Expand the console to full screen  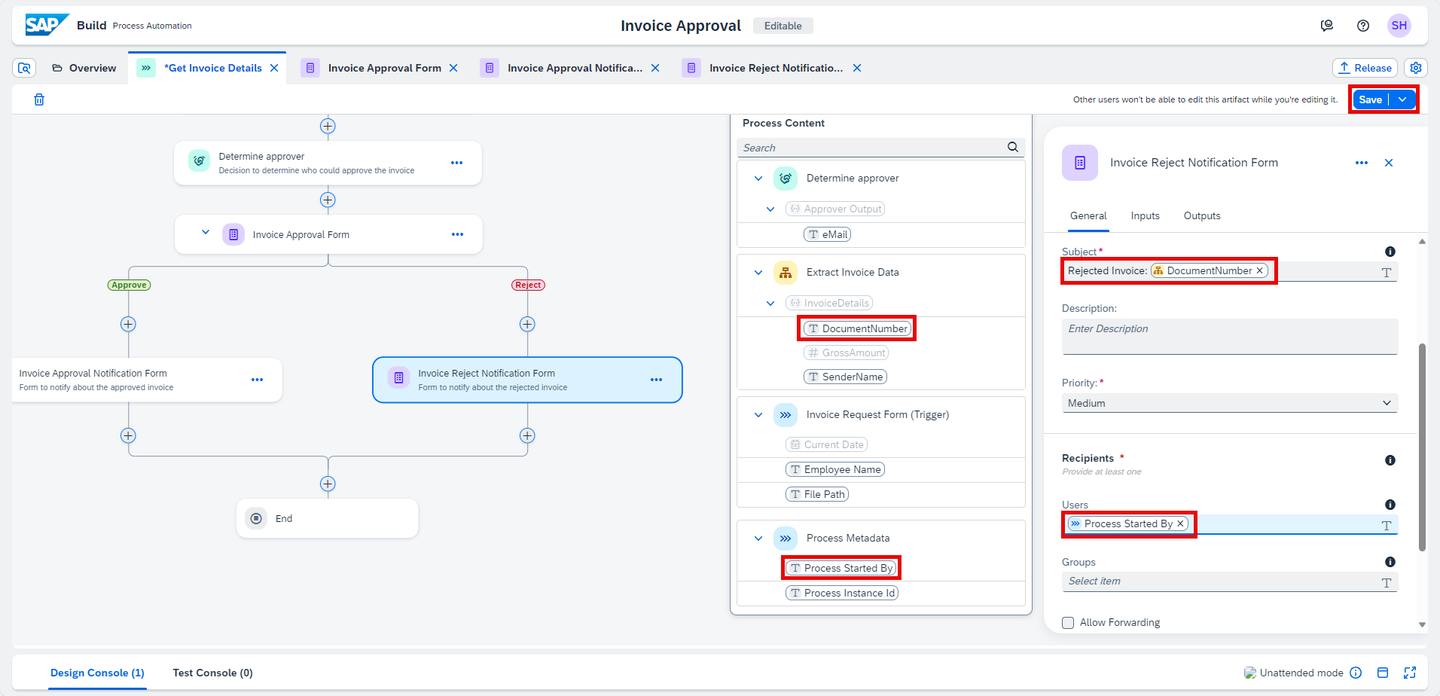tap(1410, 673)
